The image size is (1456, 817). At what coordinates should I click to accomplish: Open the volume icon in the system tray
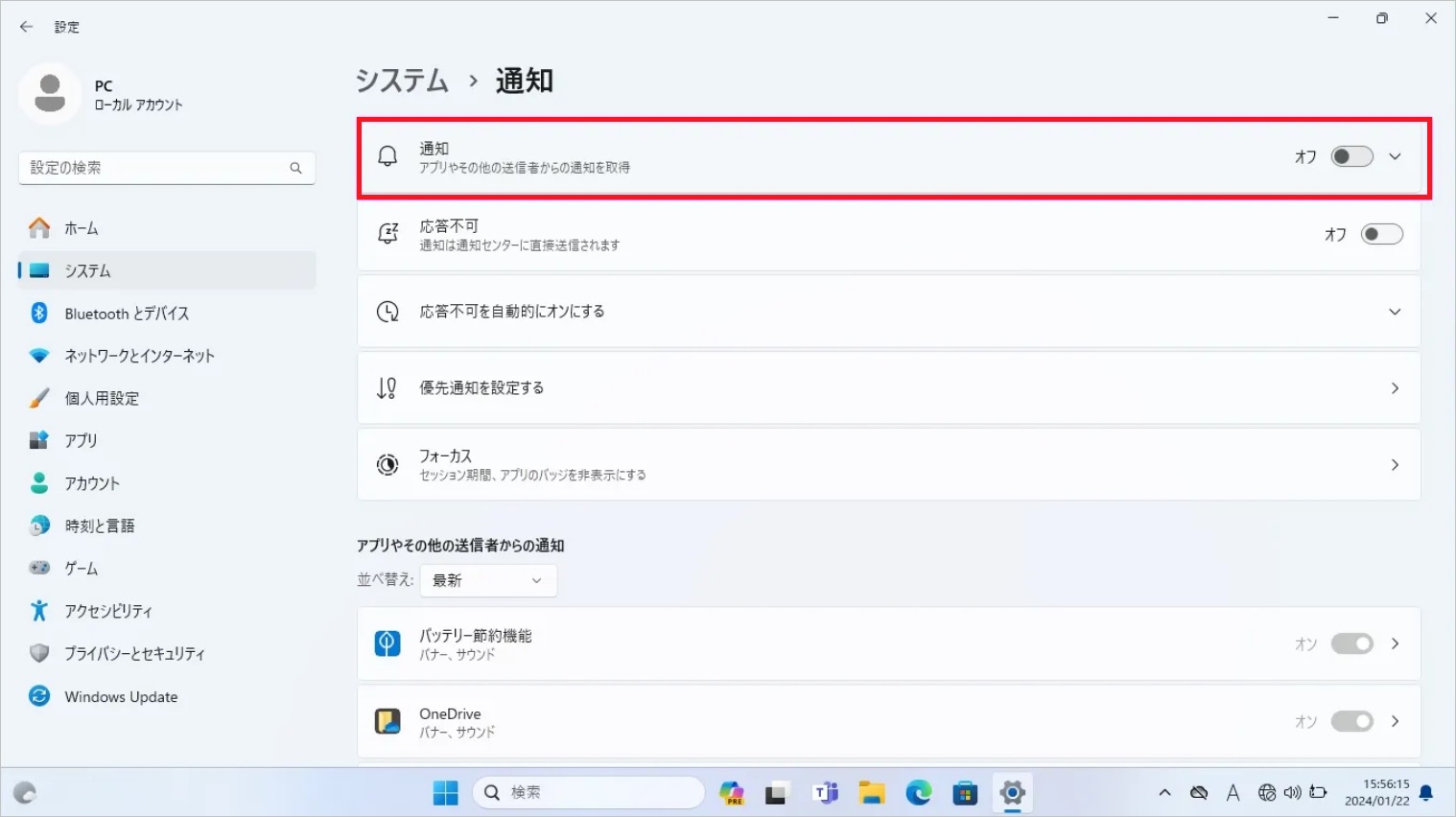(x=1292, y=793)
